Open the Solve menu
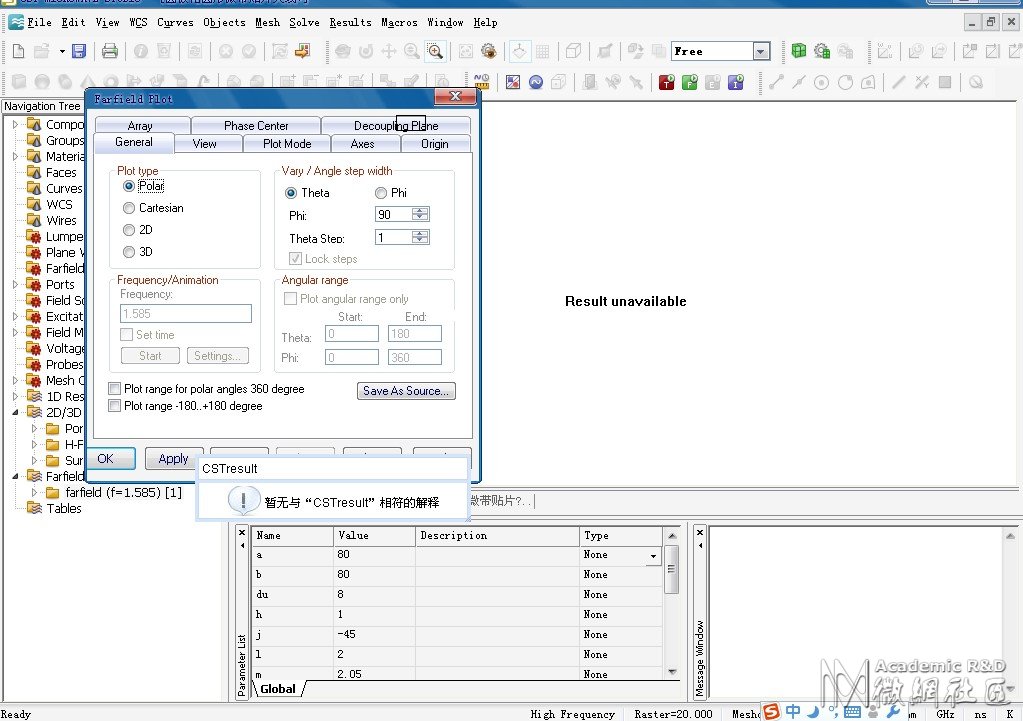Screen dimensions: 1023x721 (304, 22)
